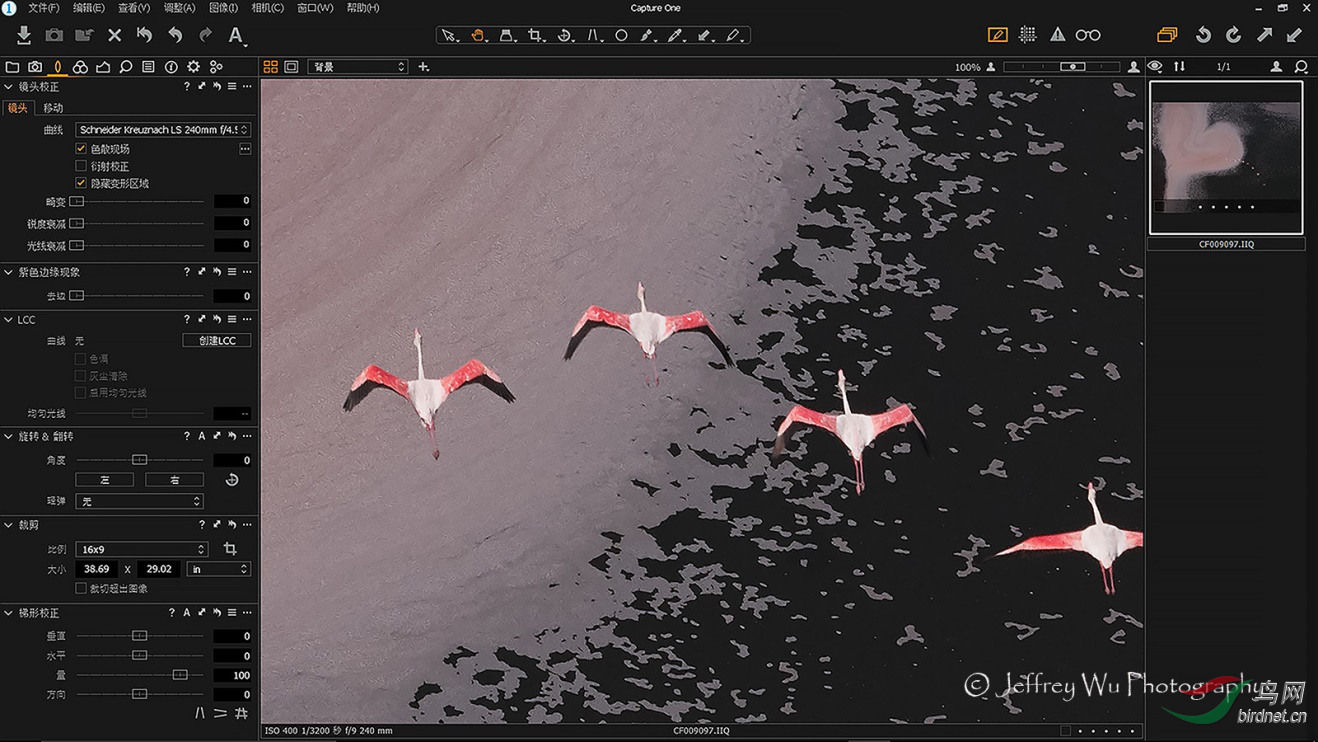
Task: Rotate image left with counterclockwise arrow icon
Action: [x=1203, y=35]
